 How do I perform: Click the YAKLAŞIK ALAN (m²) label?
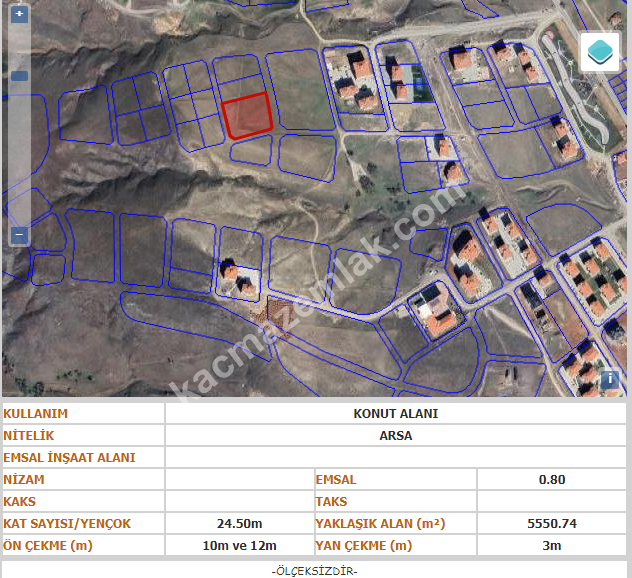click(380, 523)
